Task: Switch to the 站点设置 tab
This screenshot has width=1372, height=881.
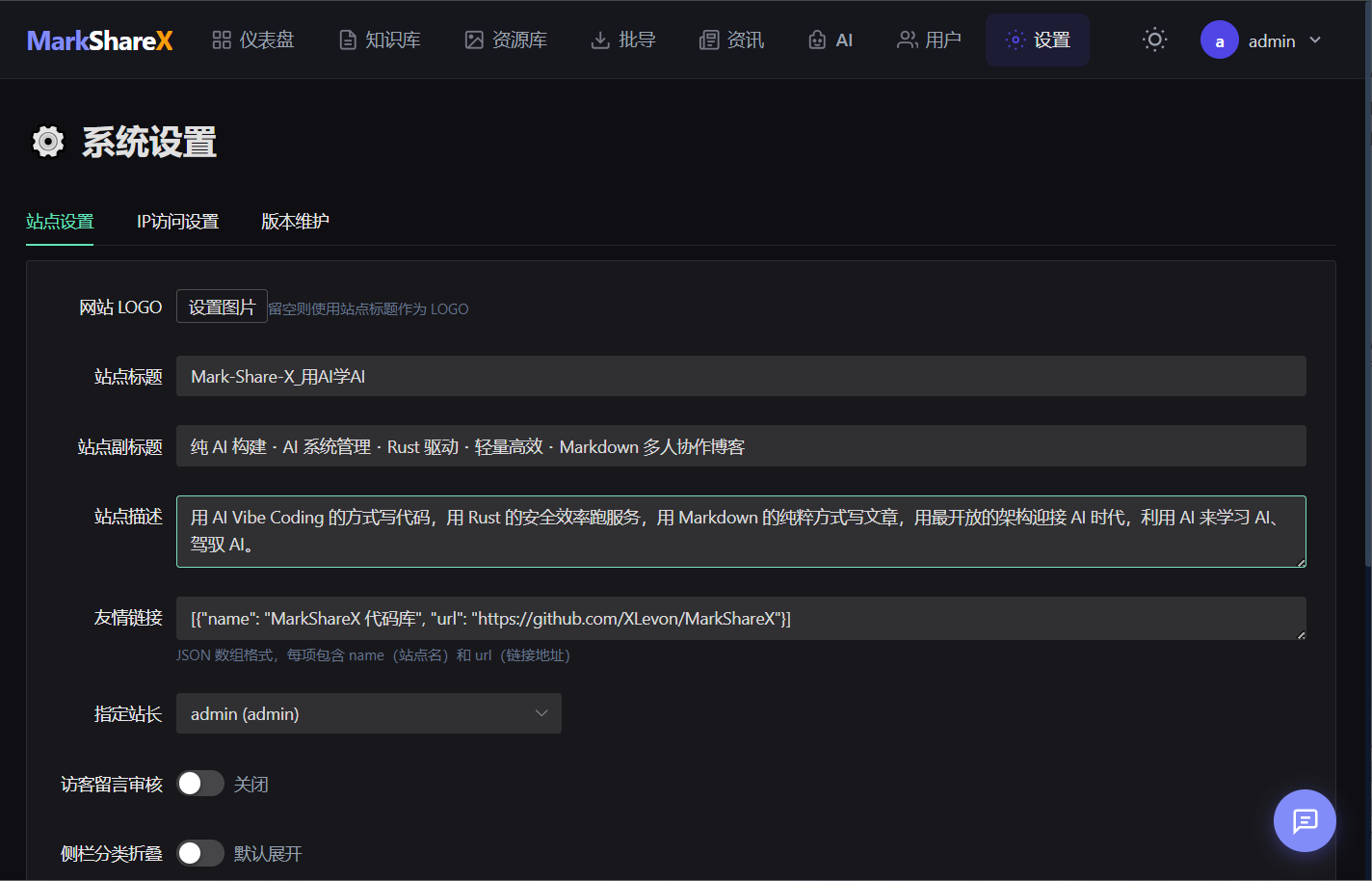Action: pos(60,222)
